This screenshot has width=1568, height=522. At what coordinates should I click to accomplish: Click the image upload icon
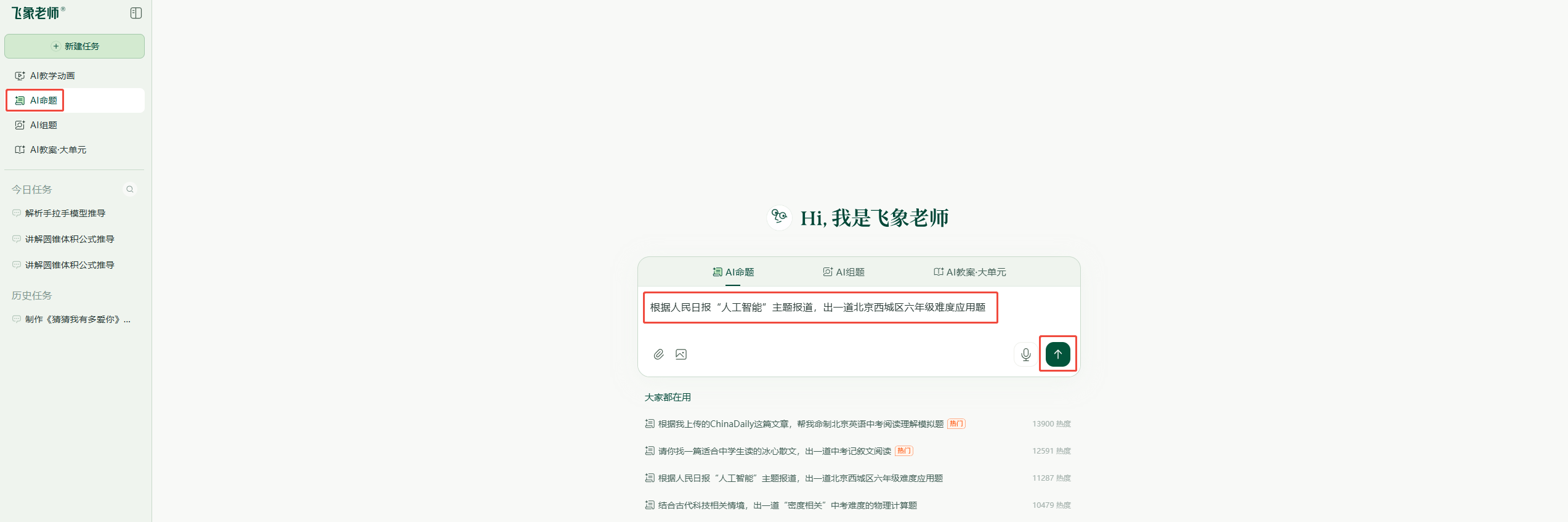click(681, 354)
